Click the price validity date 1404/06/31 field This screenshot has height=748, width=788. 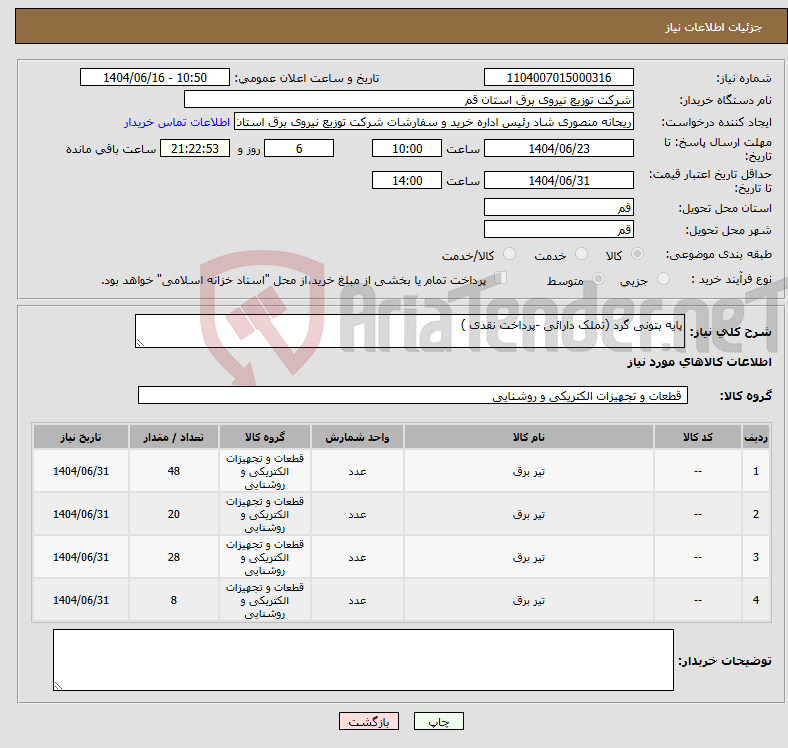click(x=558, y=180)
